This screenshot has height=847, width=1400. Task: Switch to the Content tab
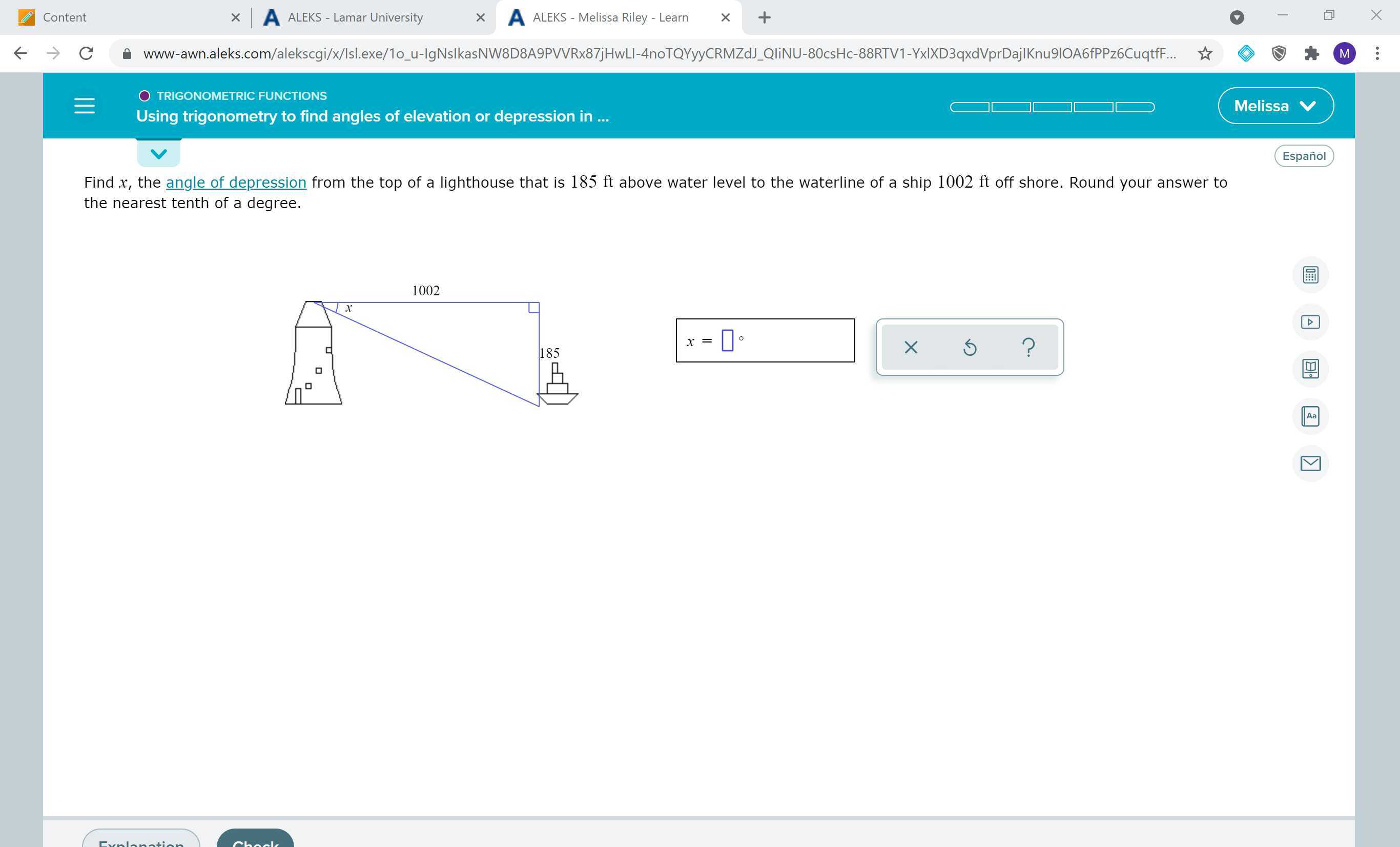coord(64,17)
